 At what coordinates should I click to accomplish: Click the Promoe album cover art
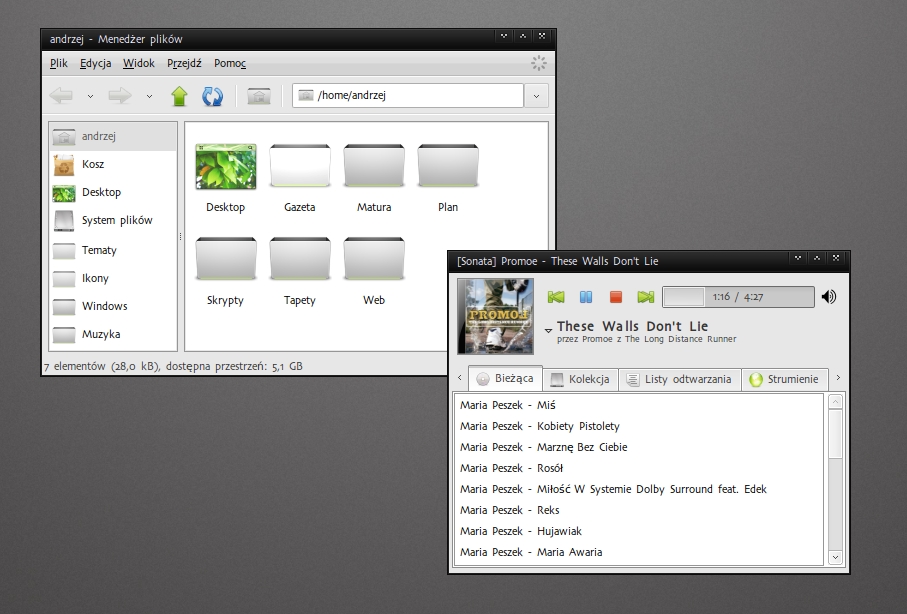pos(495,317)
